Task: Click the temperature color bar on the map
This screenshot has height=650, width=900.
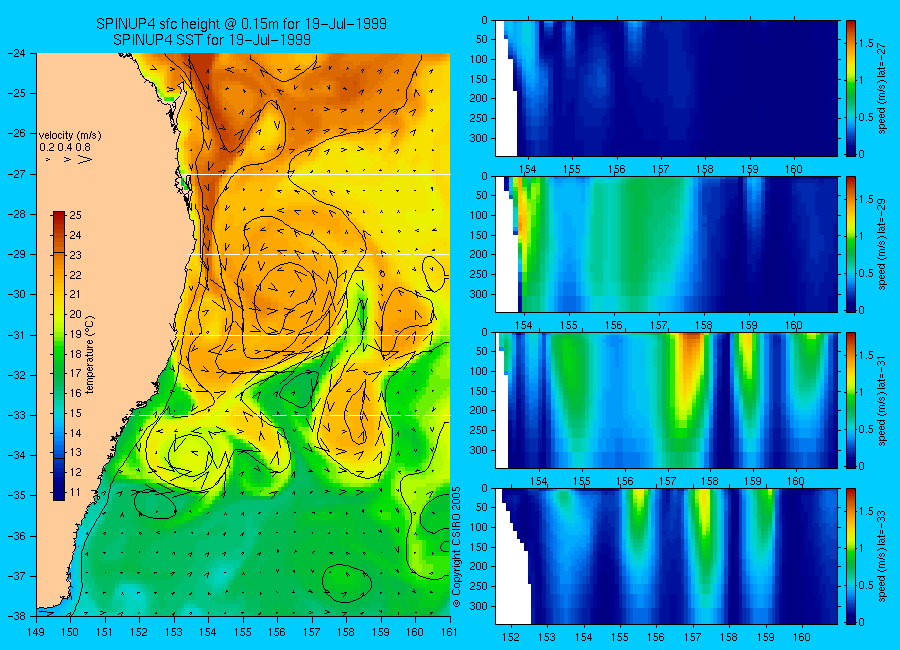Action: point(59,356)
